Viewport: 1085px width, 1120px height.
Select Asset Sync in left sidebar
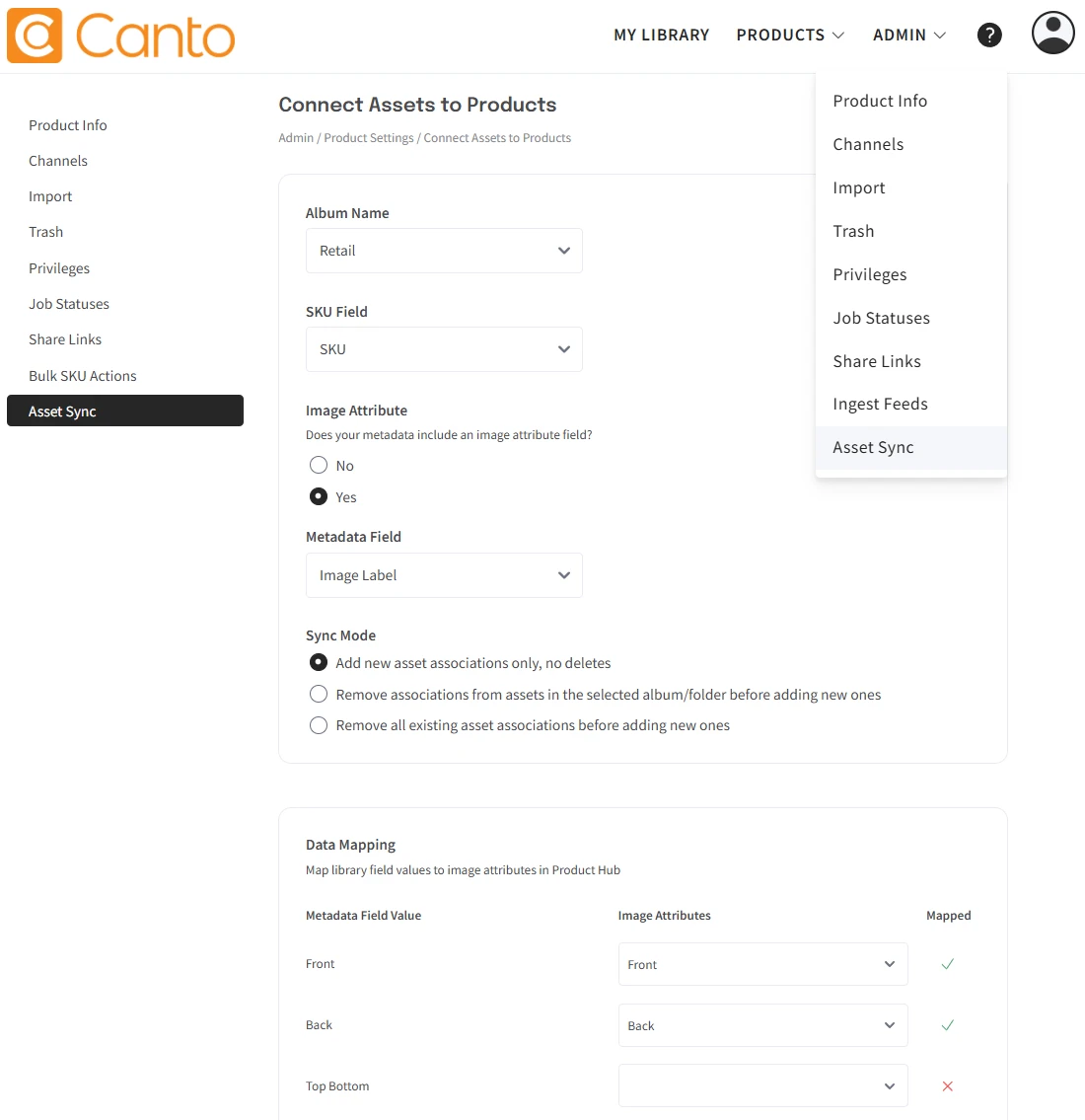[x=125, y=411]
